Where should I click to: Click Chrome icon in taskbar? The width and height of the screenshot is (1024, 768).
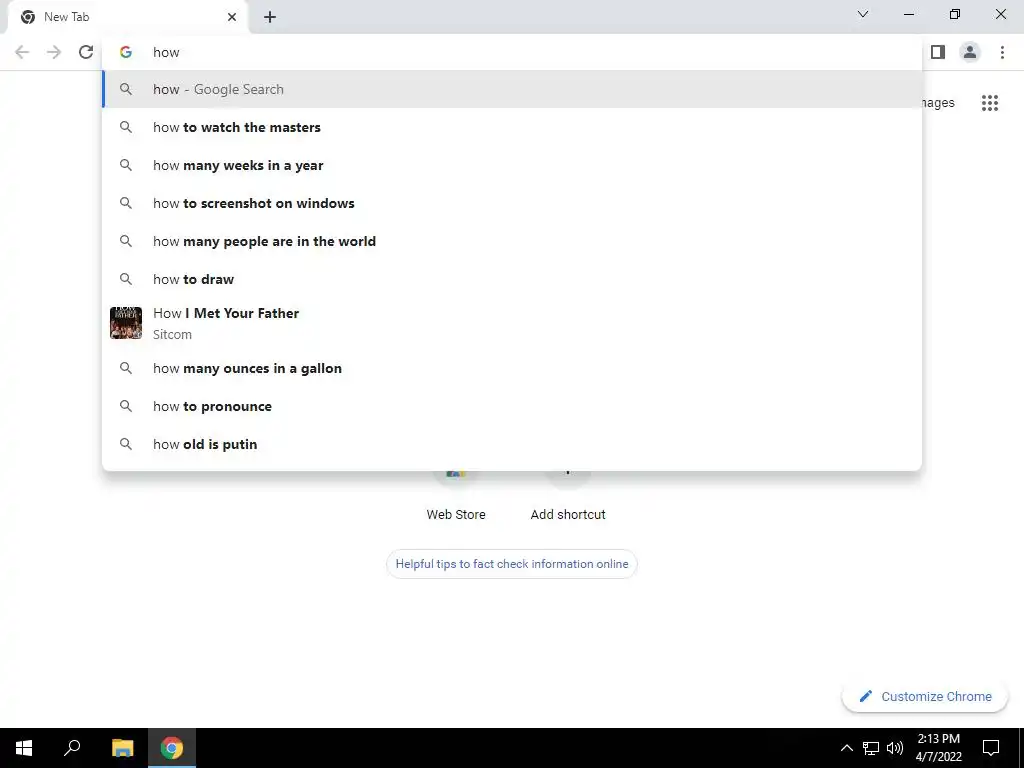(x=172, y=748)
